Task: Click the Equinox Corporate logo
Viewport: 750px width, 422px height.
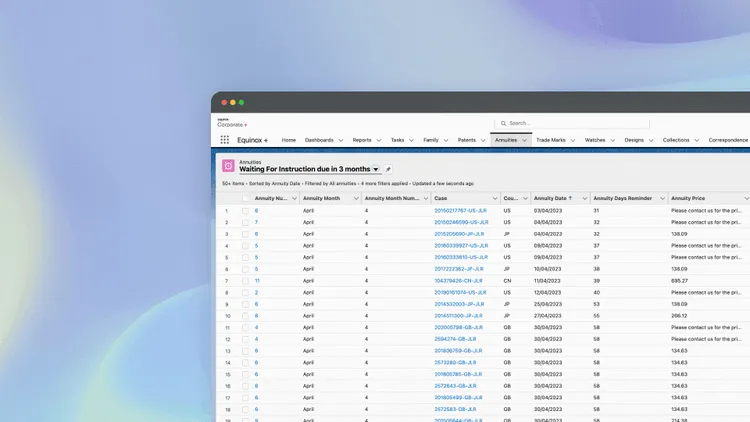Action: (x=232, y=123)
